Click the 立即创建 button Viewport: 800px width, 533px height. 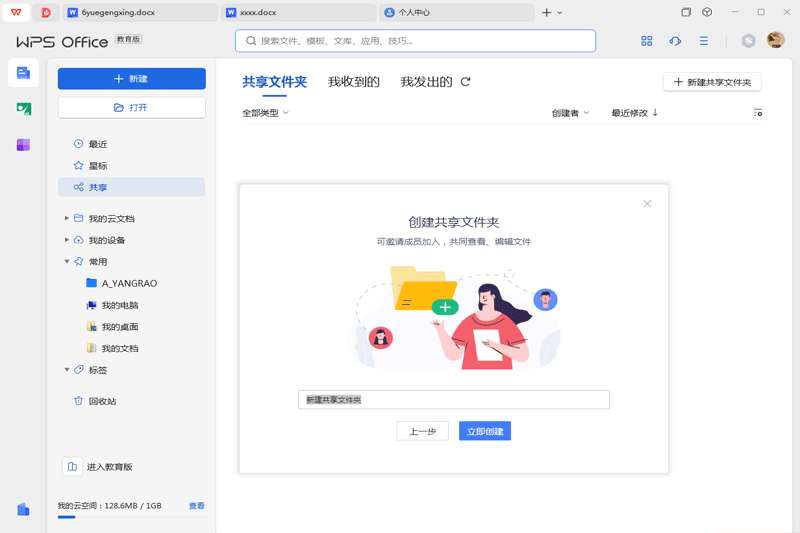485,431
